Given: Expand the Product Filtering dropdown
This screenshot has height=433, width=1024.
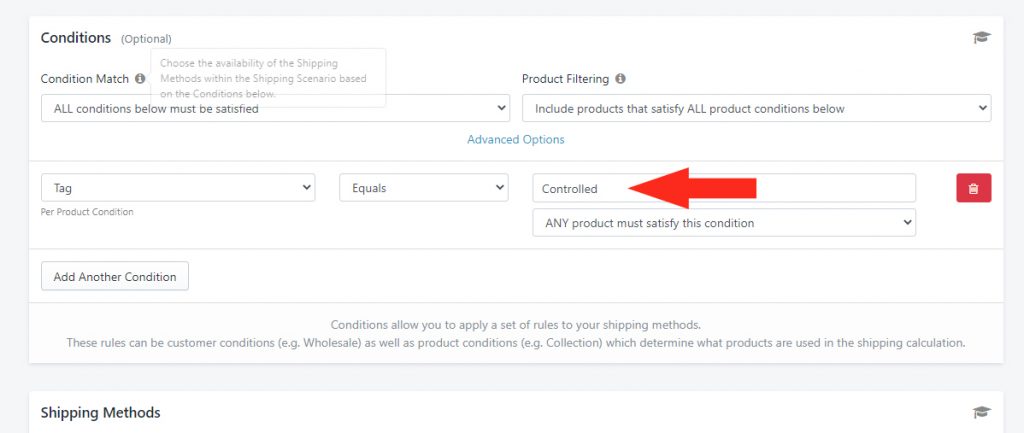Looking at the screenshot, I should point(756,108).
